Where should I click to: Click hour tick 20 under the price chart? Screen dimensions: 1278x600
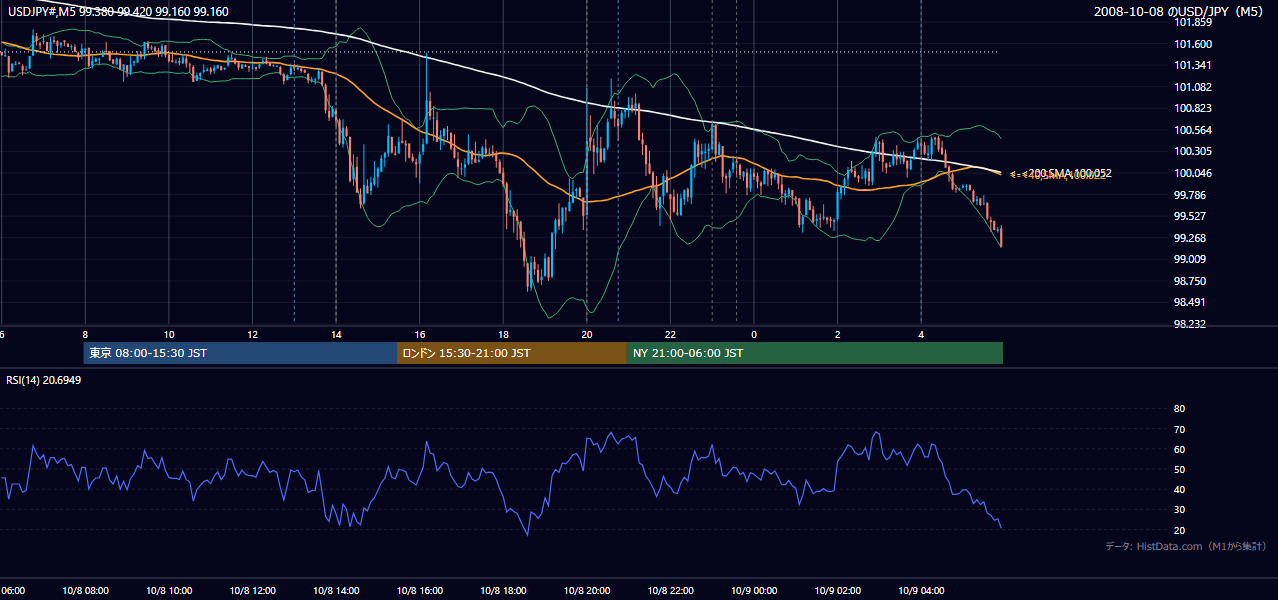tap(587, 335)
